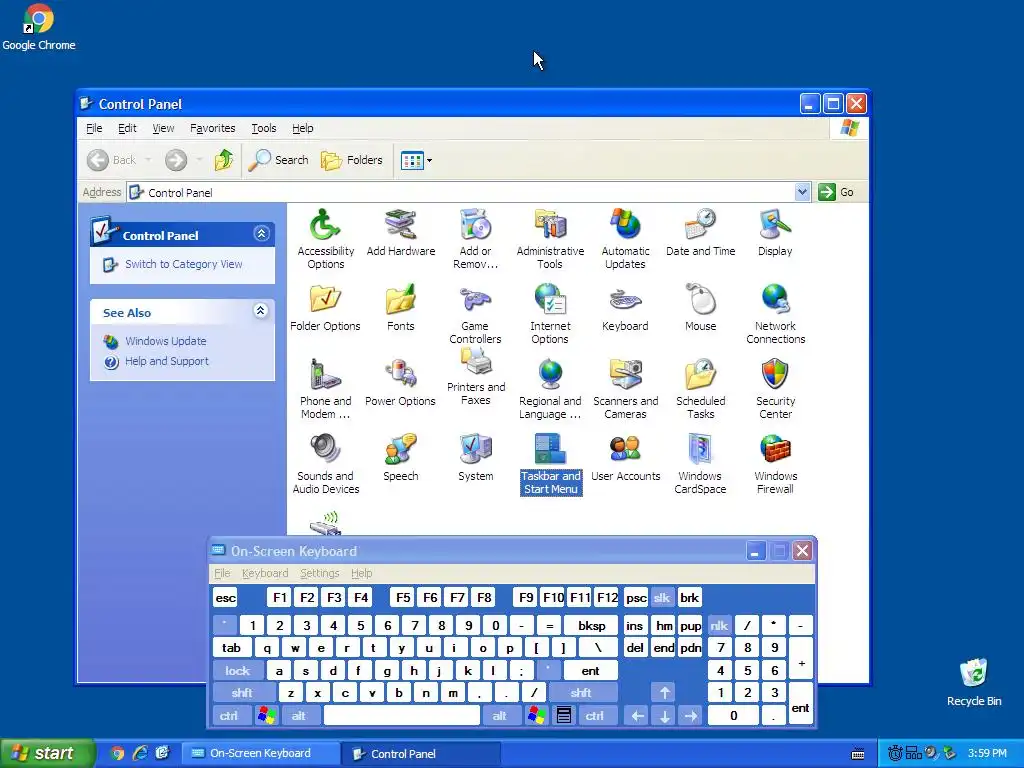Viewport: 1024px width, 768px height.
Task: Toggle the right shft key on On-Screen Keyboard
Action: coord(583,693)
